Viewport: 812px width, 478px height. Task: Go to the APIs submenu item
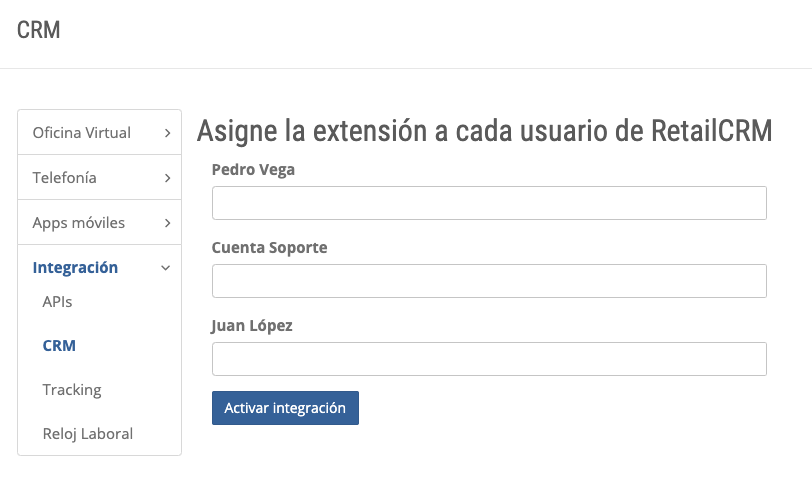click(x=57, y=302)
